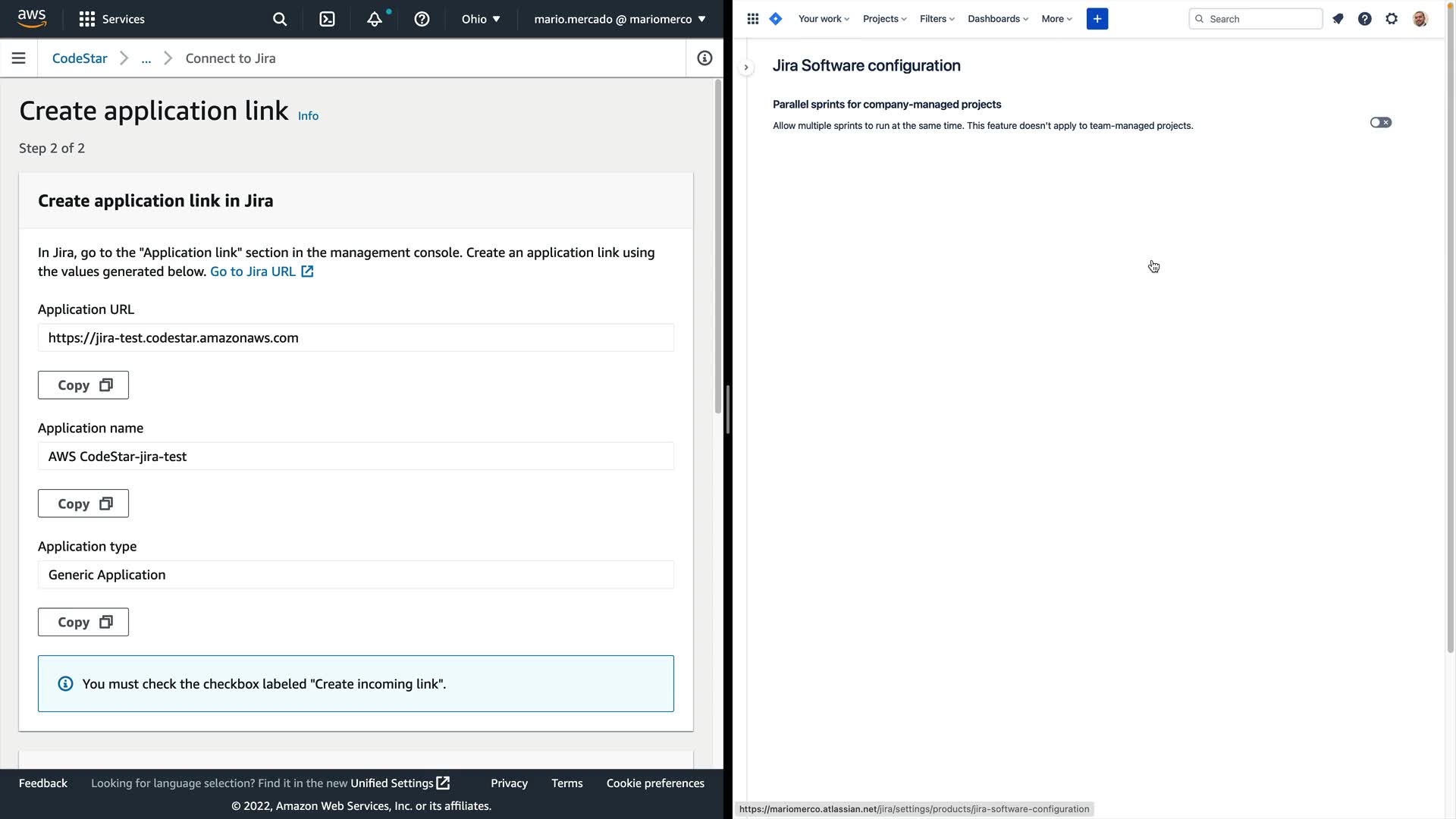Open the AWS hamburger navigation menu

(19, 58)
